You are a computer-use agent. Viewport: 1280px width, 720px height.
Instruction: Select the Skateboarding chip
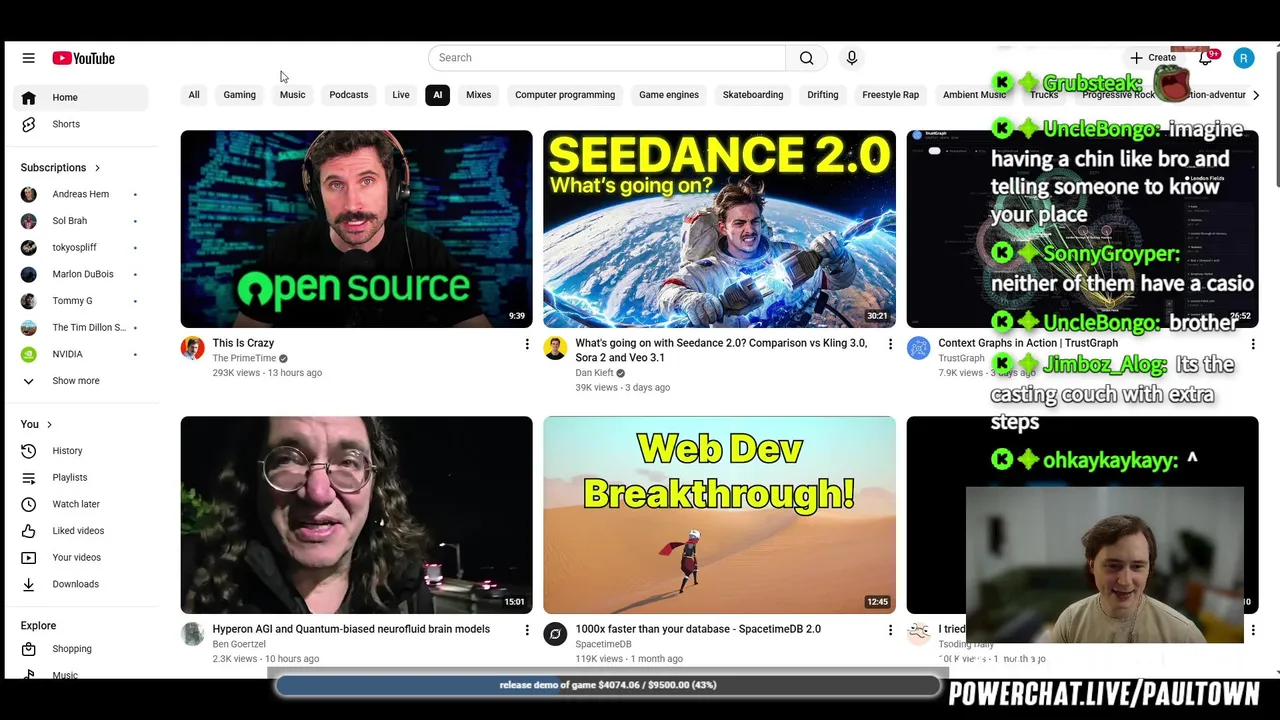click(753, 95)
